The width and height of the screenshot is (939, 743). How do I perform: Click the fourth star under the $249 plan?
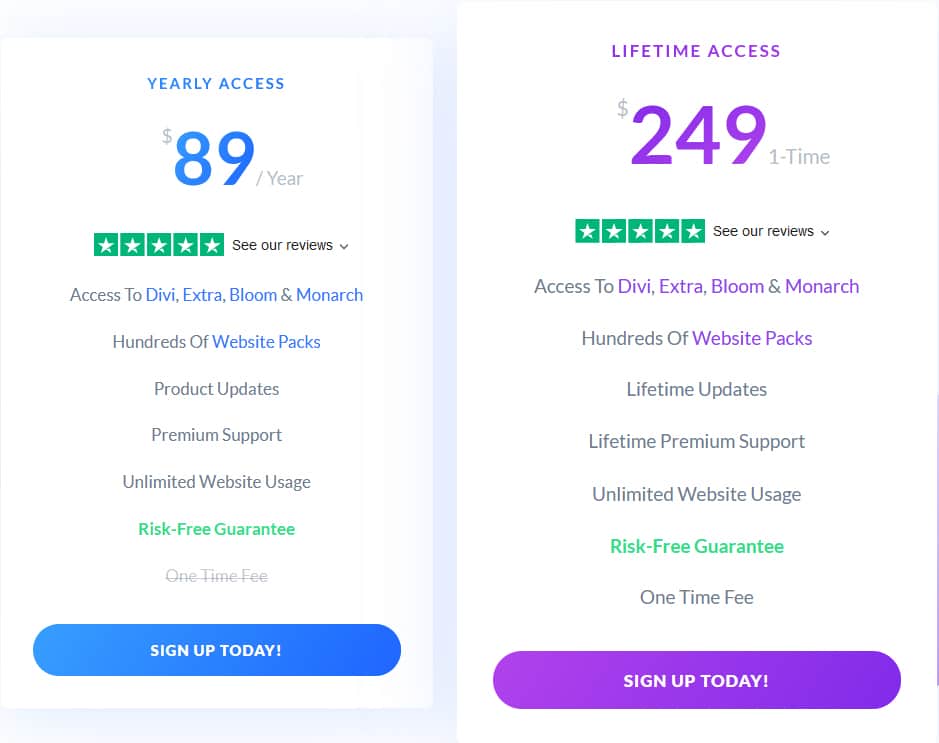click(x=666, y=230)
